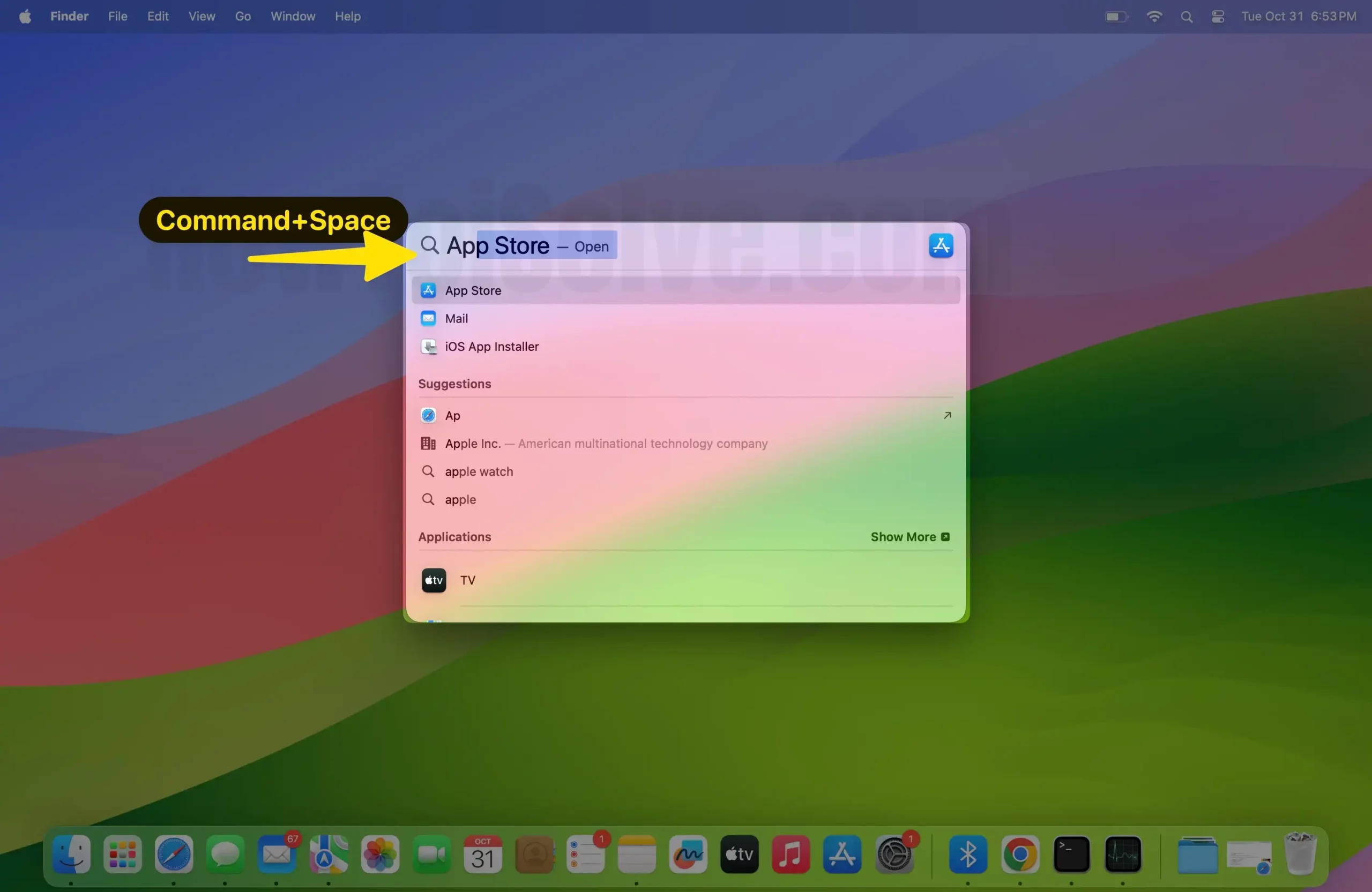
Task: Open Contacts in the Dock
Action: (x=534, y=854)
